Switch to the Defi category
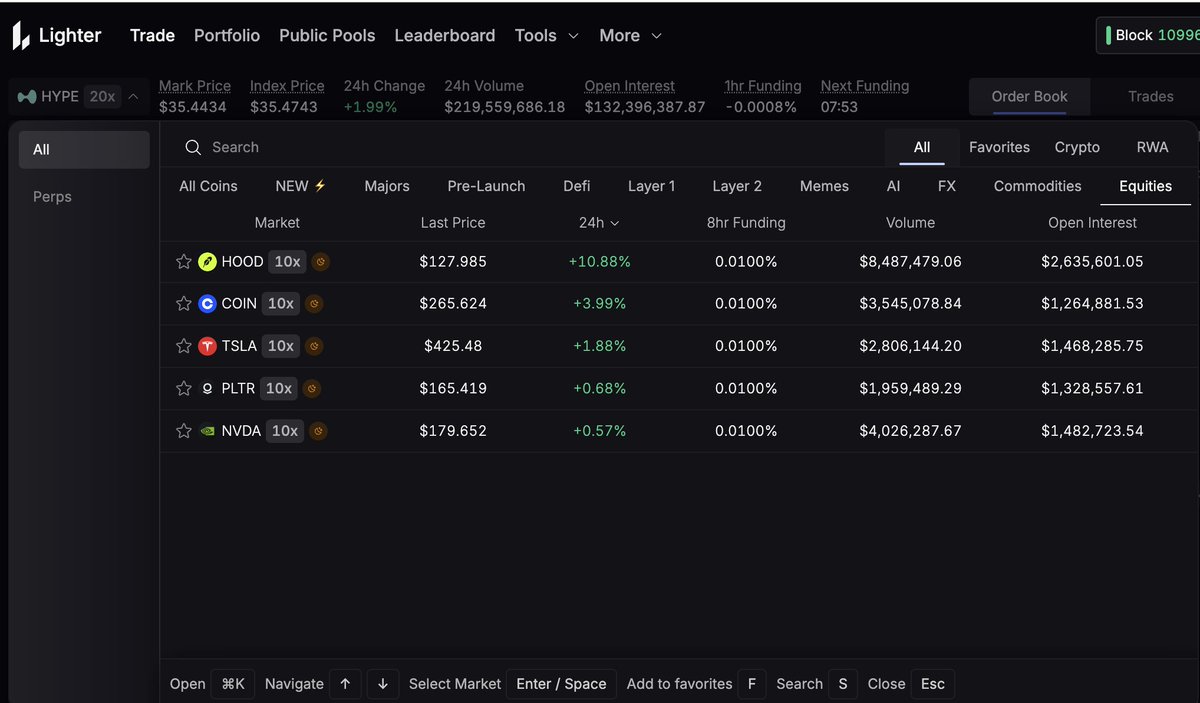 point(577,186)
